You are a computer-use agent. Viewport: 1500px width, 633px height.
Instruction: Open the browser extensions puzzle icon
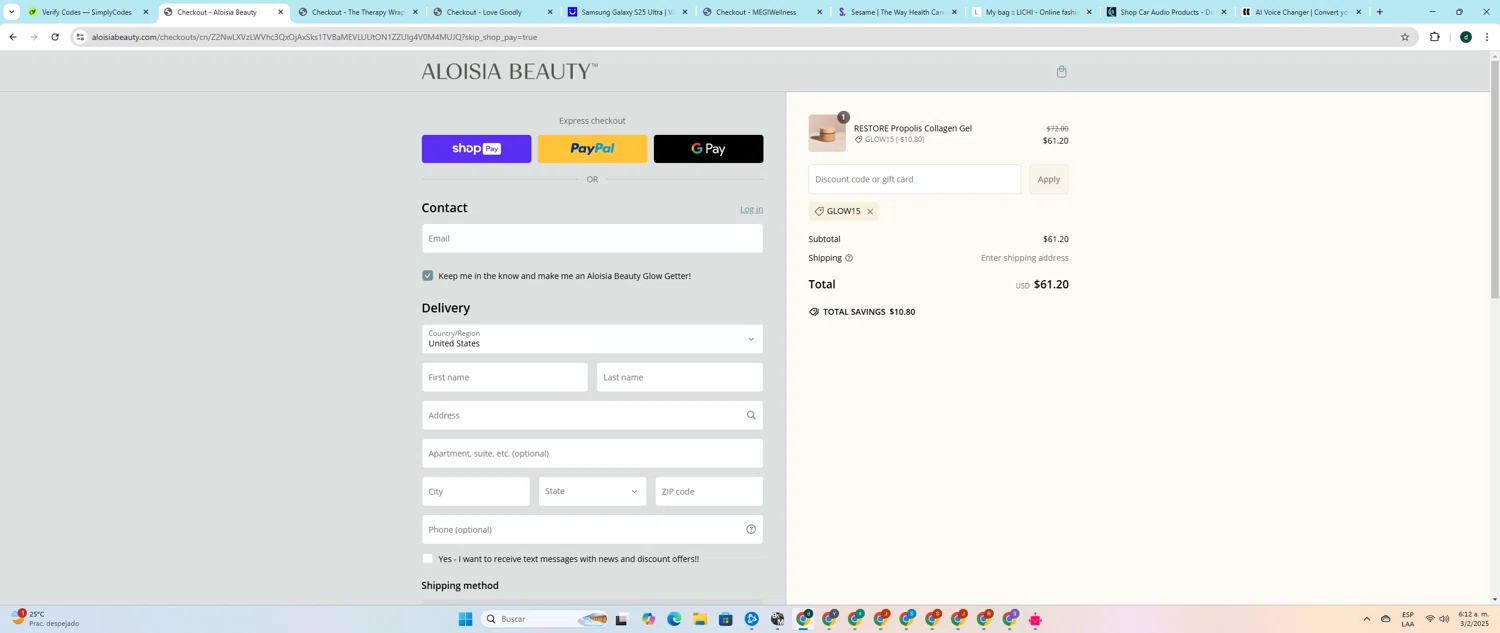tap(1435, 37)
